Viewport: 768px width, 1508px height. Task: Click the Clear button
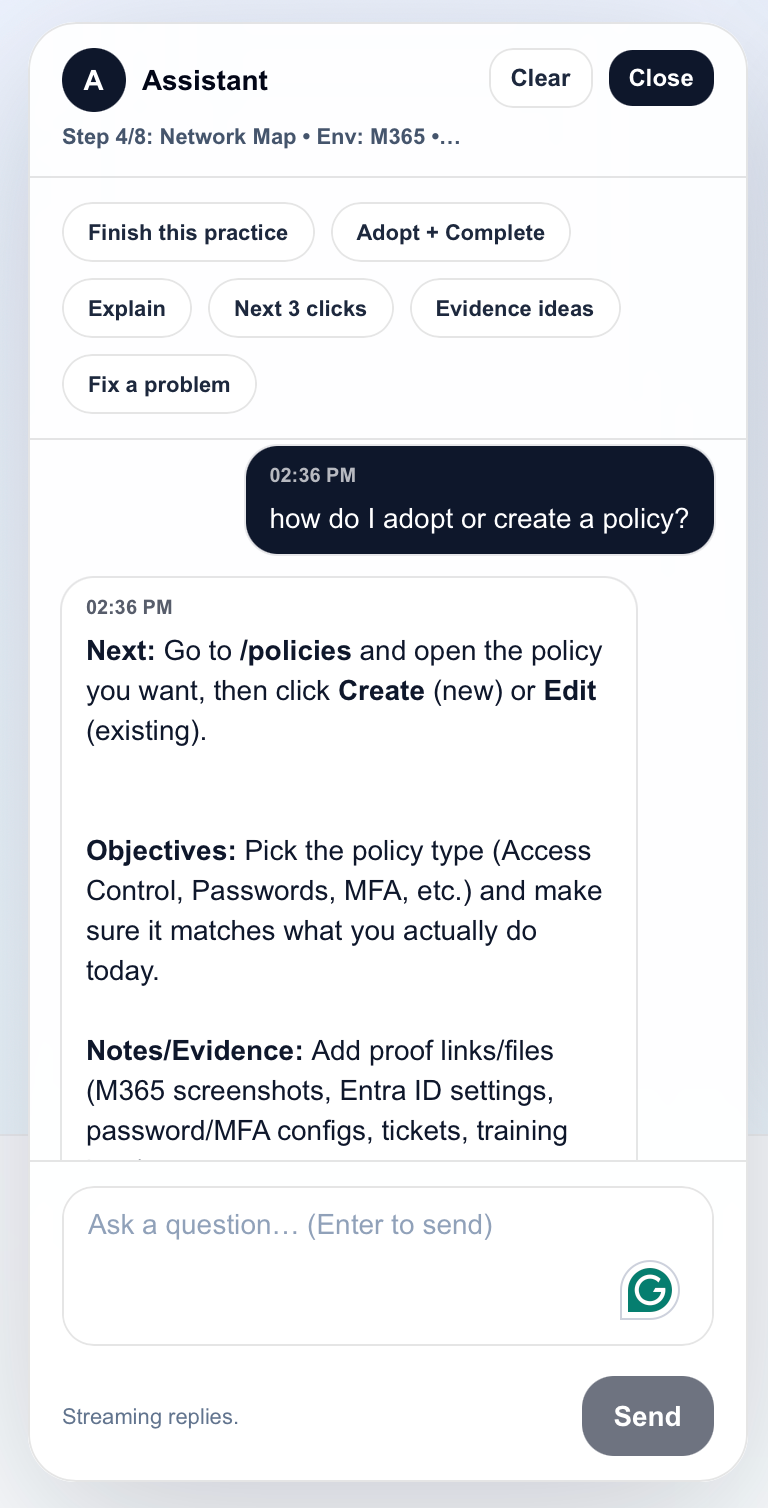pyautogui.click(x=541, y=77)
